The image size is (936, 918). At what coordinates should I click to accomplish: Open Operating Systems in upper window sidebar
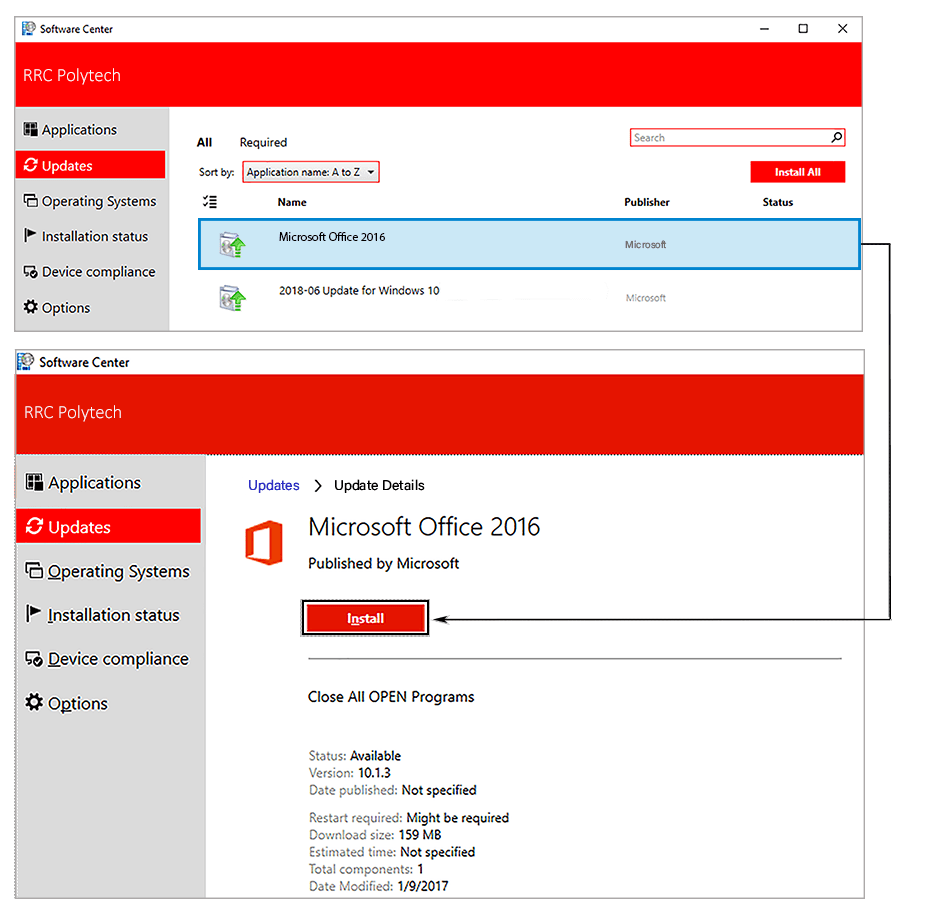[99, 201]
